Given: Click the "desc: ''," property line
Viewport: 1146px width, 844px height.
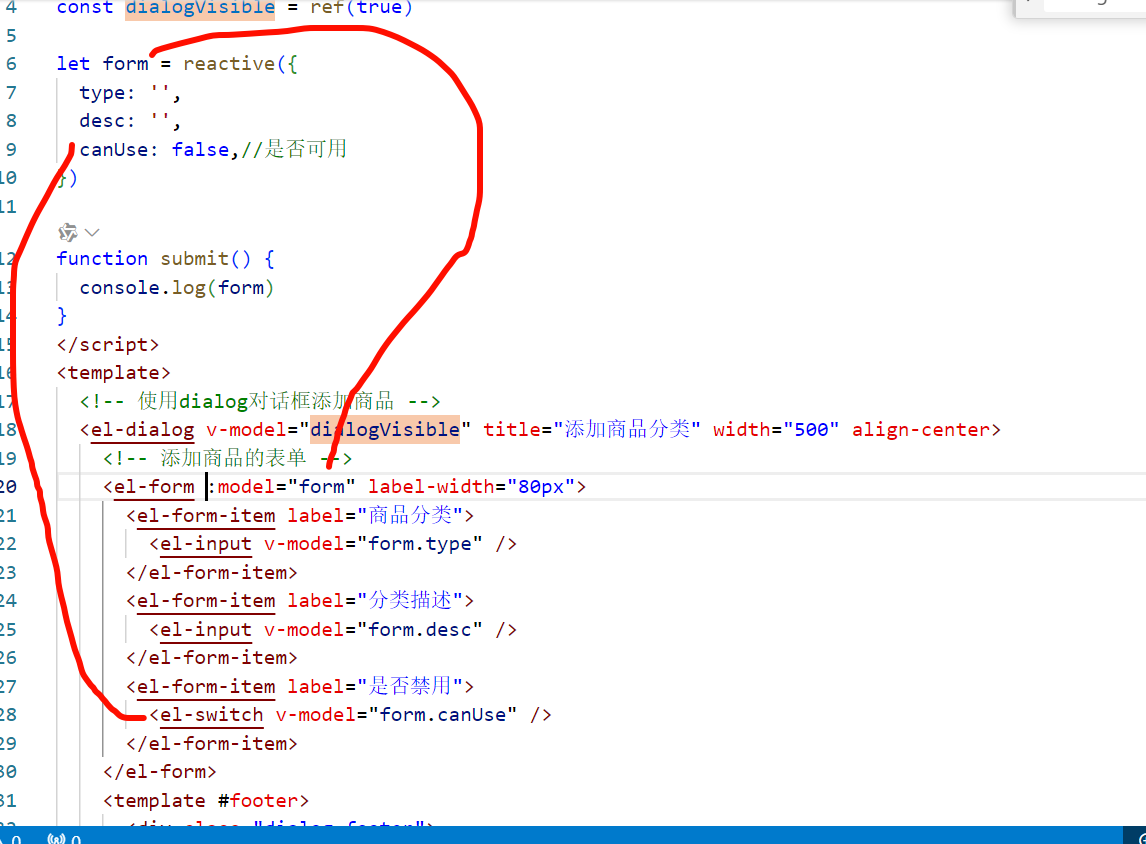Looking at the screenshot, I should point(129,121).
